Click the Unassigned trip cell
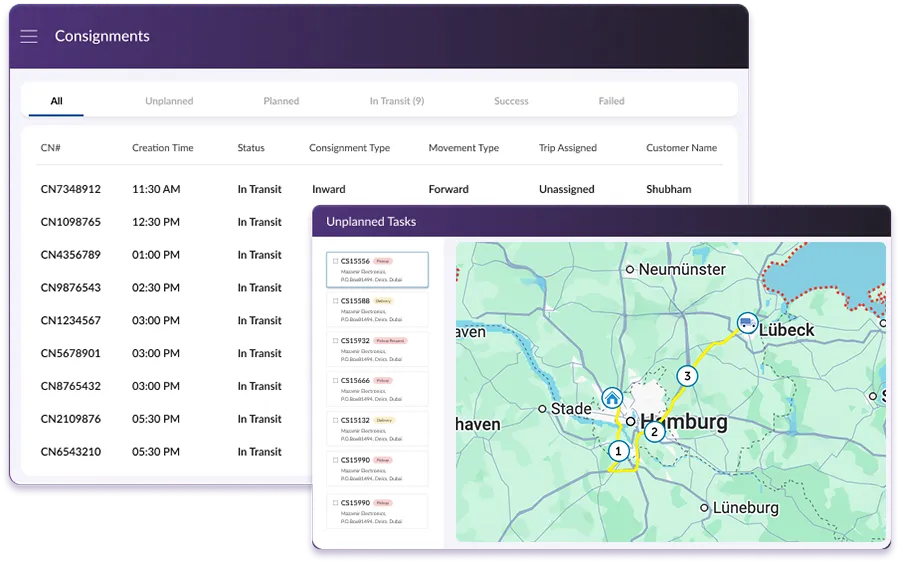The height and width of the screenshot is (563, 900). click(x=567, y=189)
